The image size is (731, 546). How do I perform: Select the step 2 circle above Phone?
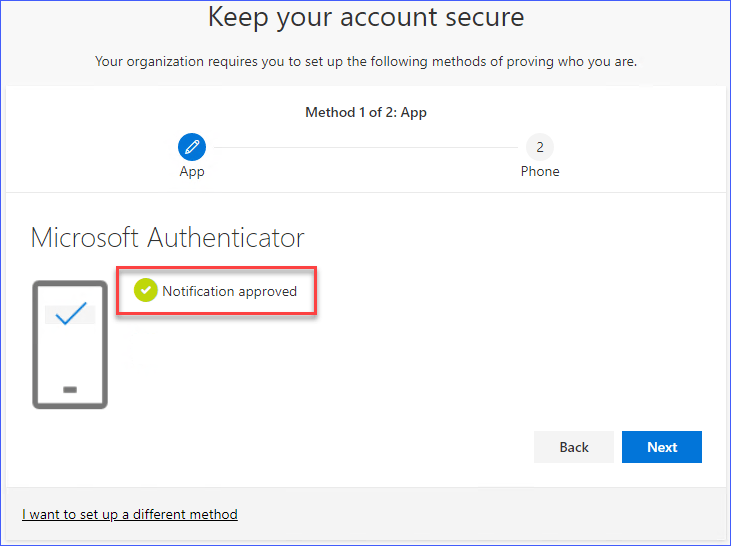pos(540,148)
